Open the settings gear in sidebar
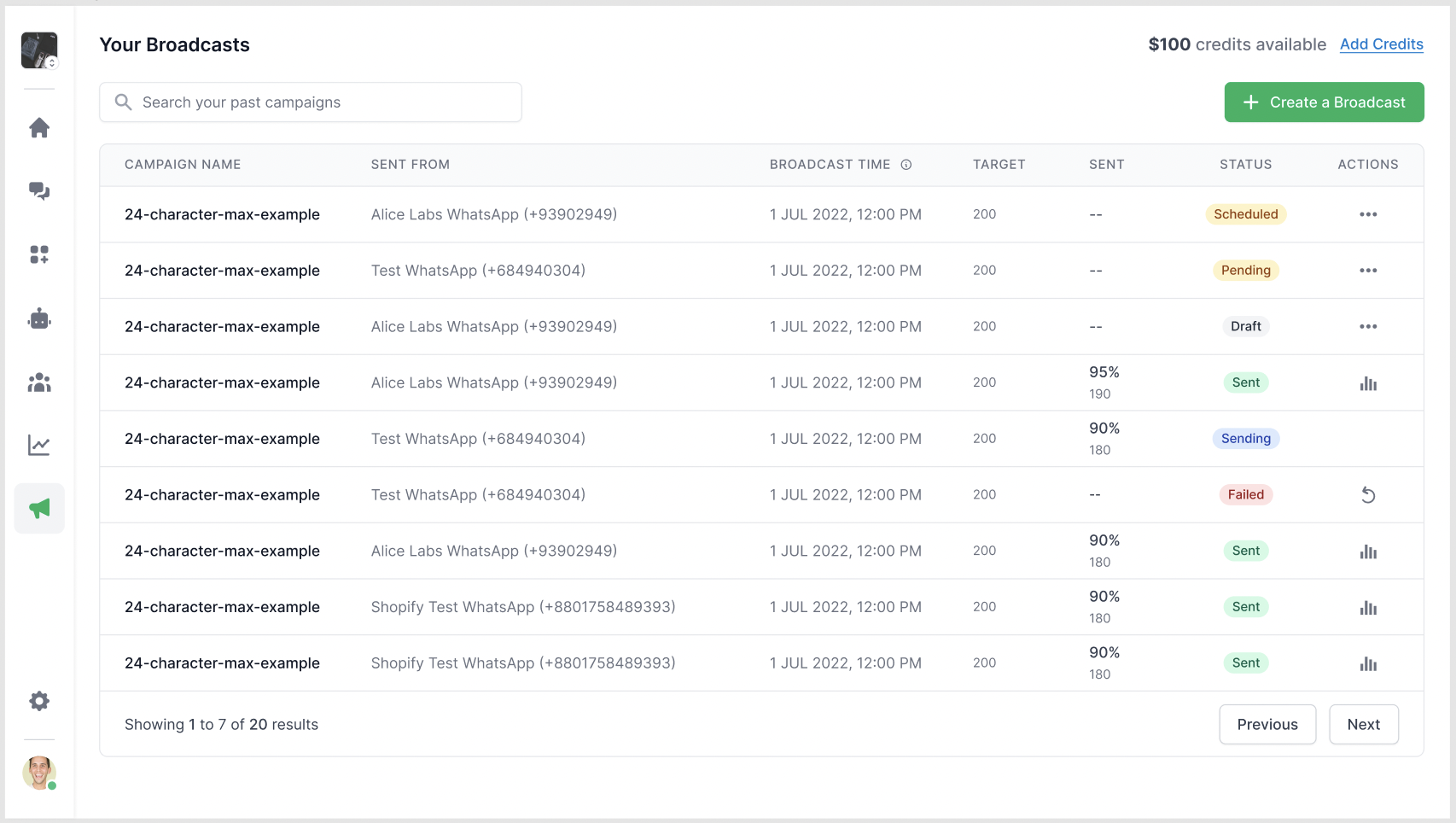Viewport: 1456px width, 823px height. click(x=39, y=701)
